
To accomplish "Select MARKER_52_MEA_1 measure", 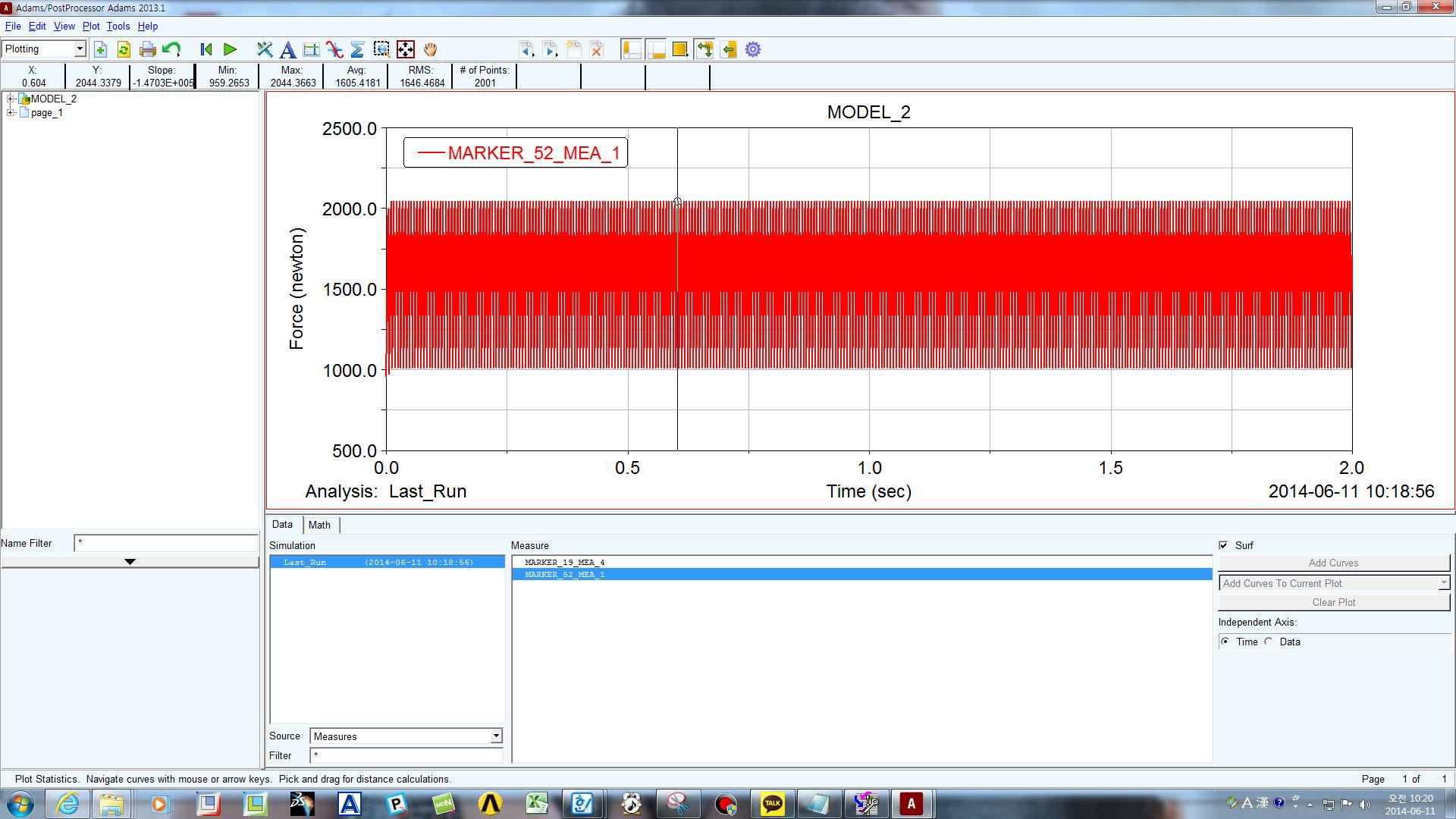I will coord(862,575).
